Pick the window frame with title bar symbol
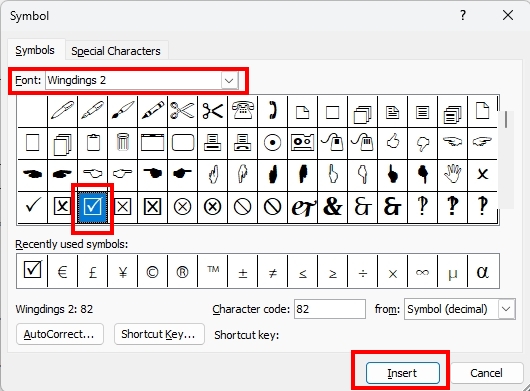This screenshot has height=391, width=530. coord(152,143)
